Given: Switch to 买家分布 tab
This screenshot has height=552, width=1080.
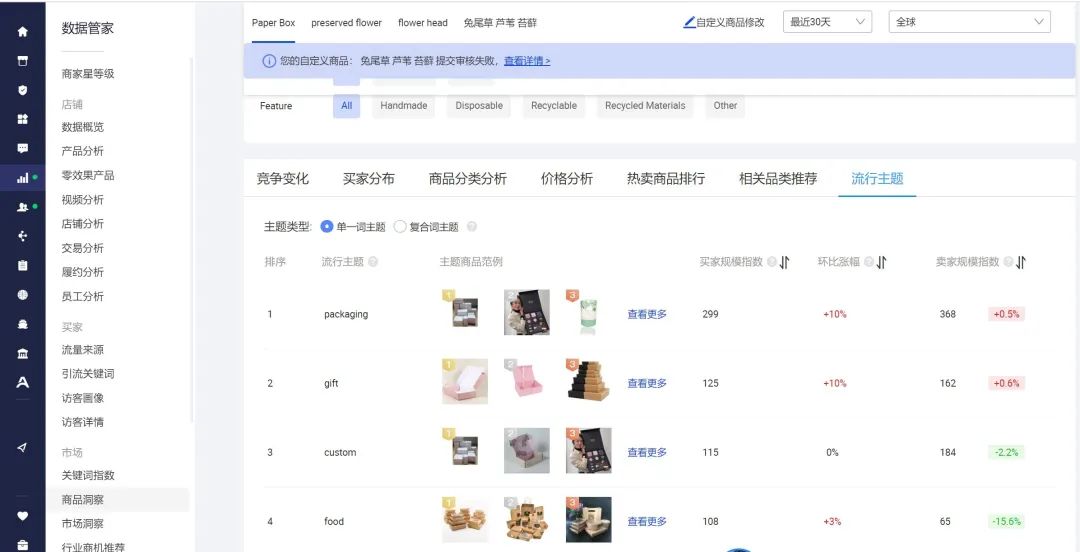Looking at the screenshot, I should (368, 179).
